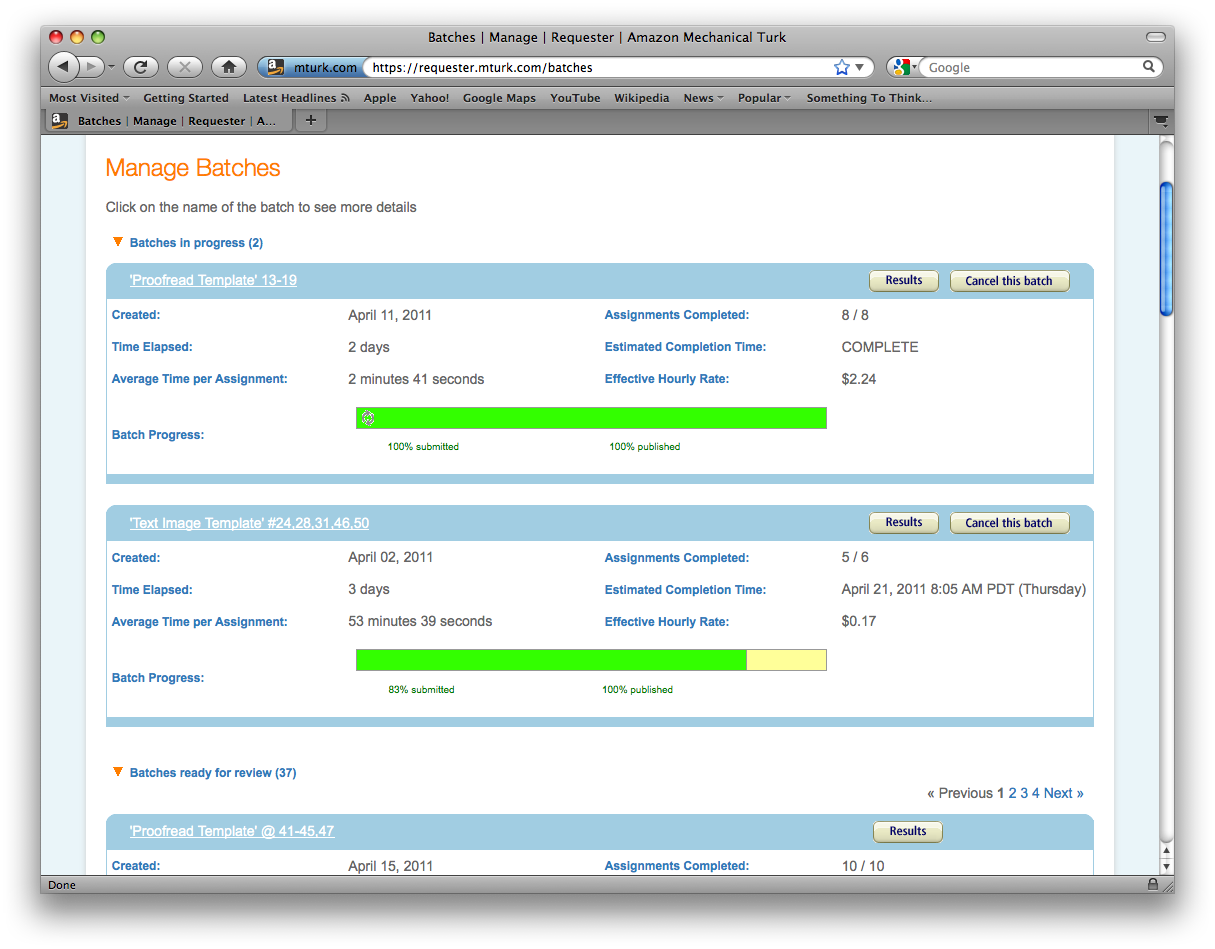Open the Most Visited bookmarks dropdown
This screenshot has width=1215, height=949.
click(89, 98)
